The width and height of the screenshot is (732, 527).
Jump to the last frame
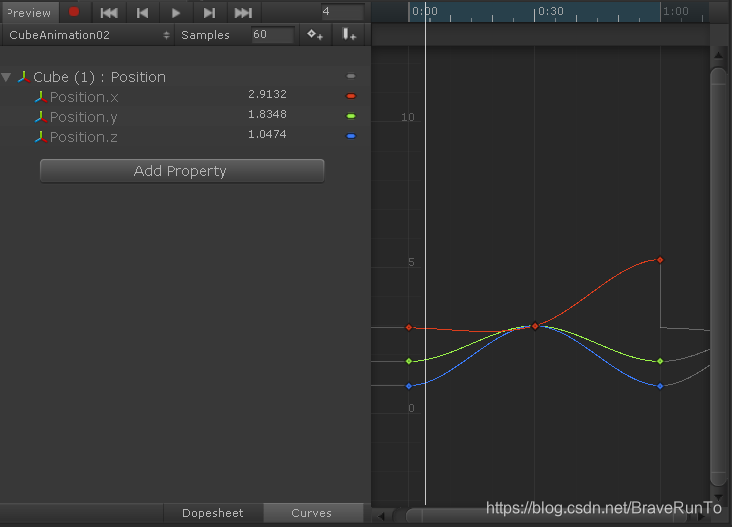[x=243, y=13]
